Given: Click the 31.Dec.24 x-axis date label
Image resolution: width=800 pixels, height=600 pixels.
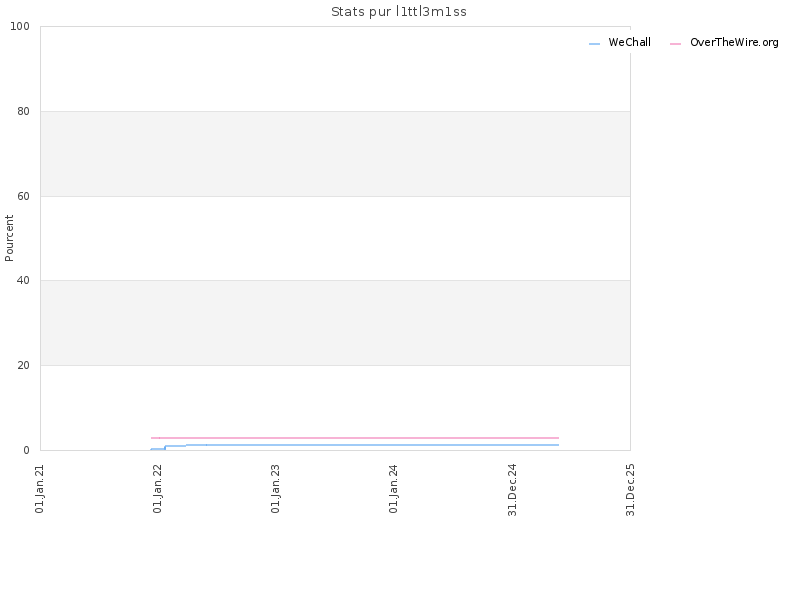Looking at the screenshot, I should coord(512,490).
